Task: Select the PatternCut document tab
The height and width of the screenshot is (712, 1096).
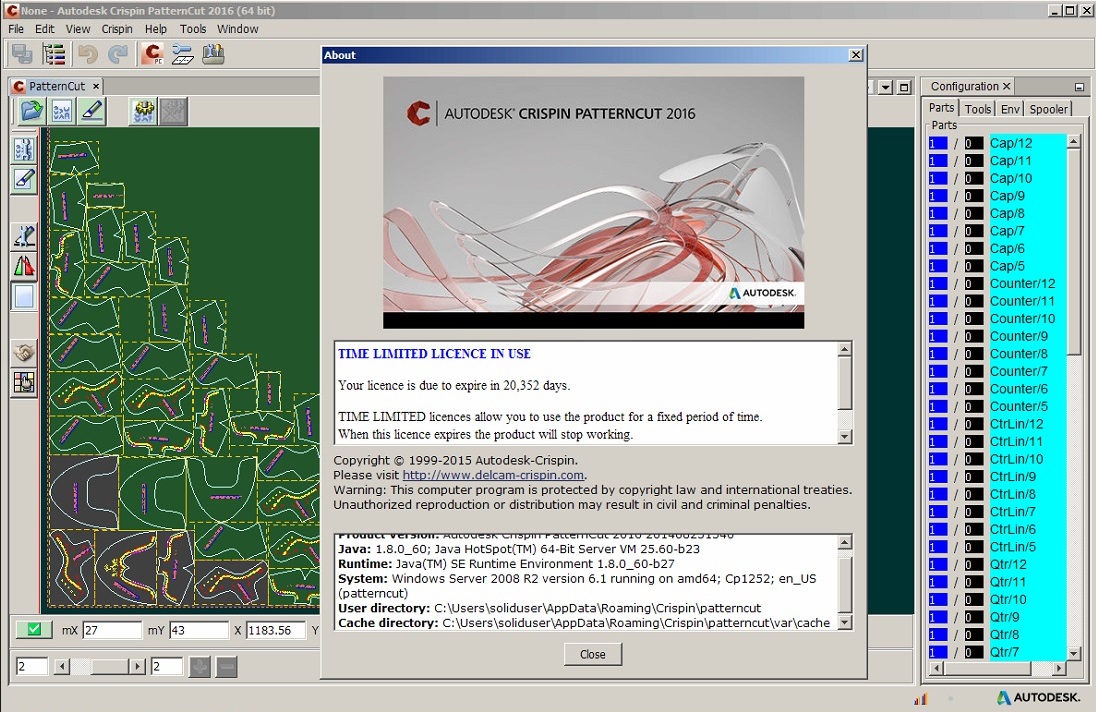Action: [57, 86]
